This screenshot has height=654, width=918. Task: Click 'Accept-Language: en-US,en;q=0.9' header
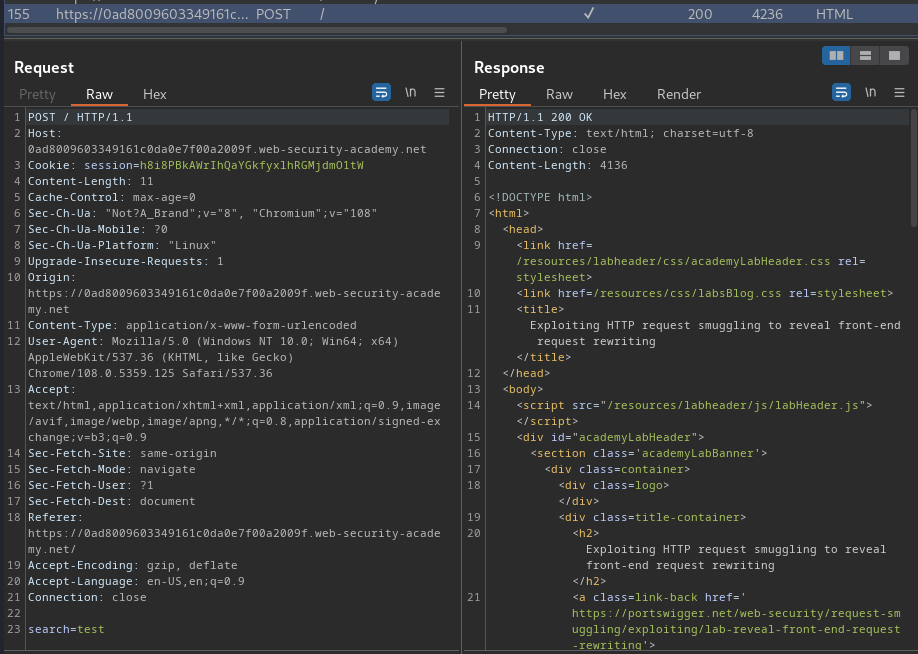[136, 581]
